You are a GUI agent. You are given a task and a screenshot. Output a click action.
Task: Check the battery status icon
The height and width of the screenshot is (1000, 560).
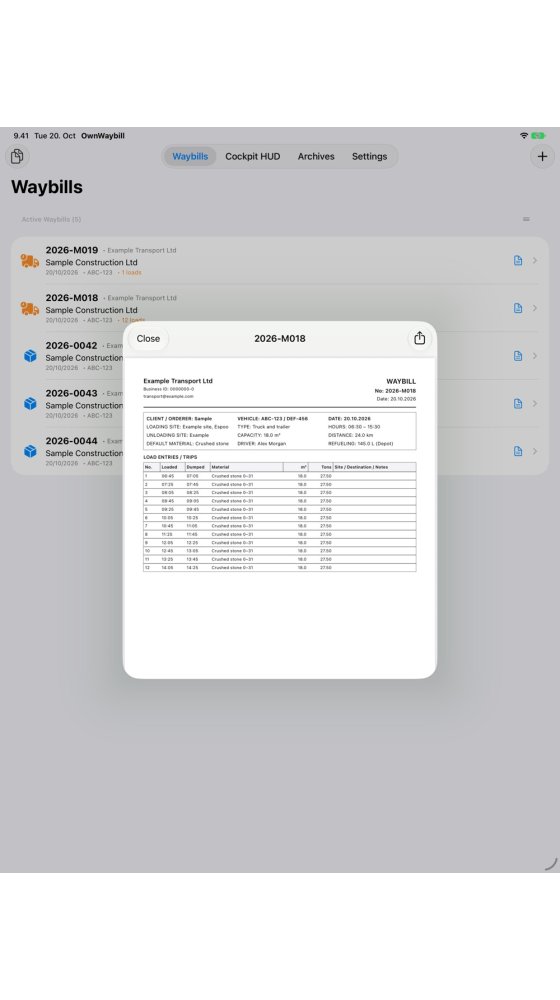539,136
